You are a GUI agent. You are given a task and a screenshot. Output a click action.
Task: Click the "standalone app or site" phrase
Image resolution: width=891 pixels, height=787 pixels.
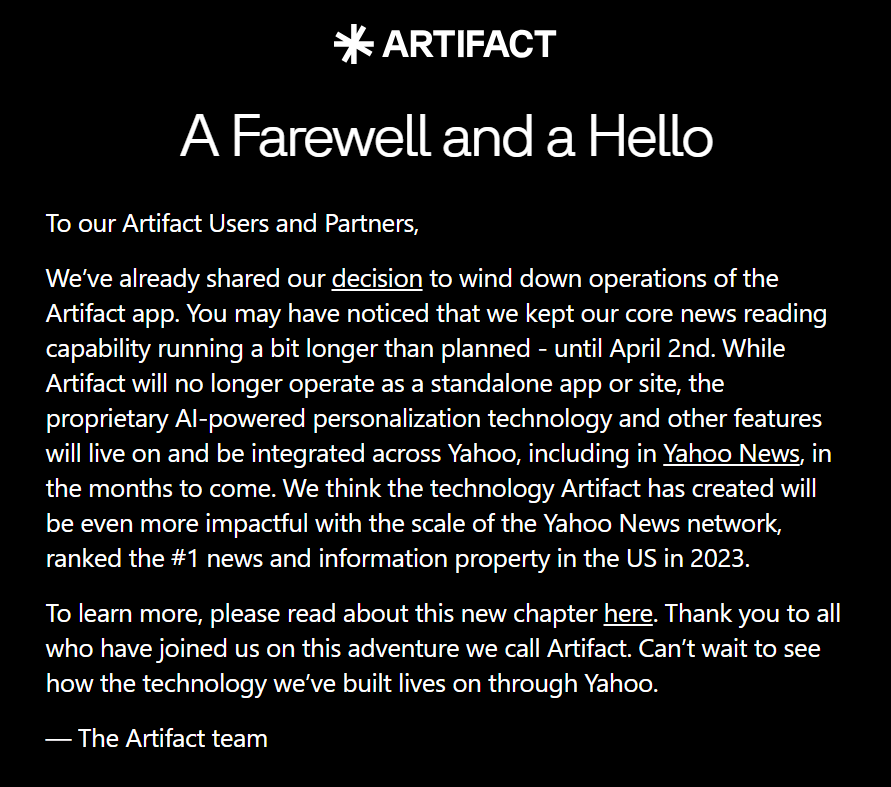pyautogui.click(x=576, y=383)
